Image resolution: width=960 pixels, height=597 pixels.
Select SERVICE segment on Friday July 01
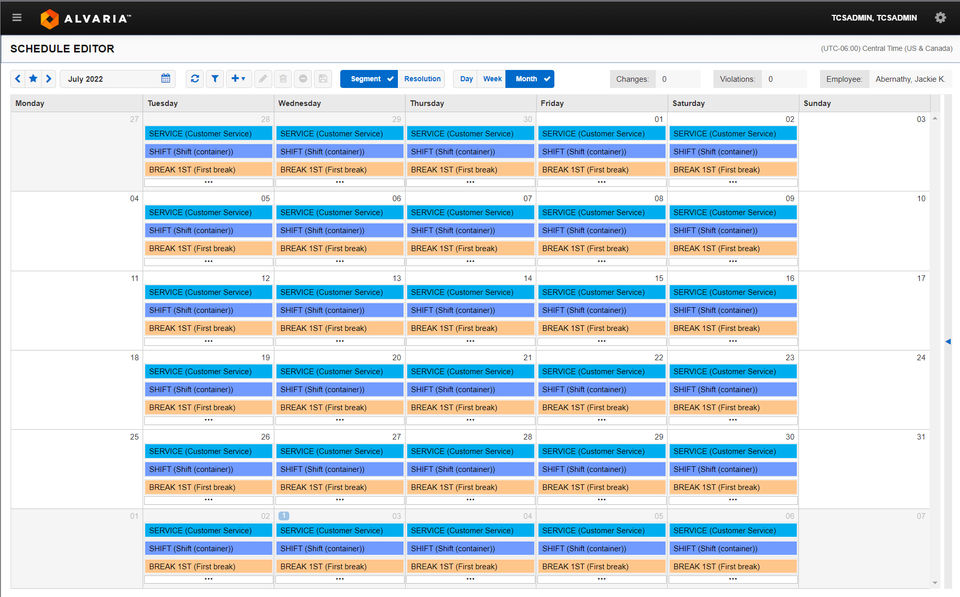(601, 133)
